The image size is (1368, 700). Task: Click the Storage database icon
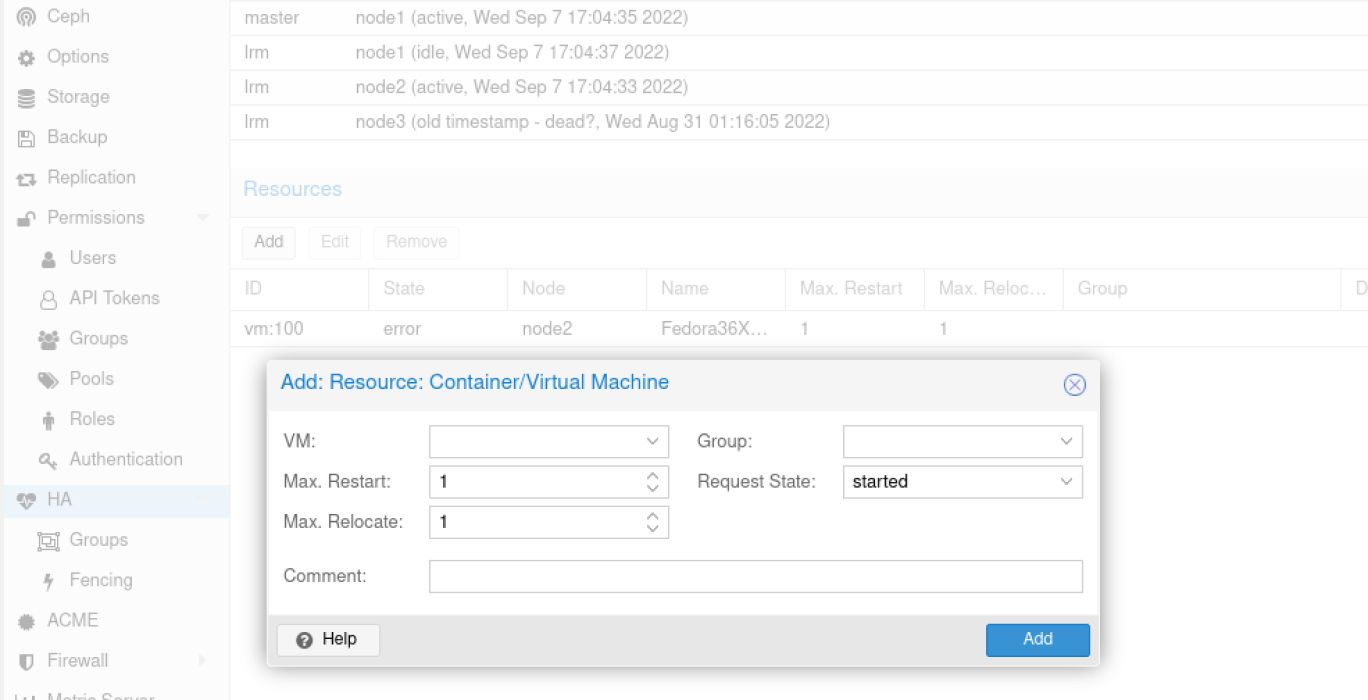click(27, 98)
